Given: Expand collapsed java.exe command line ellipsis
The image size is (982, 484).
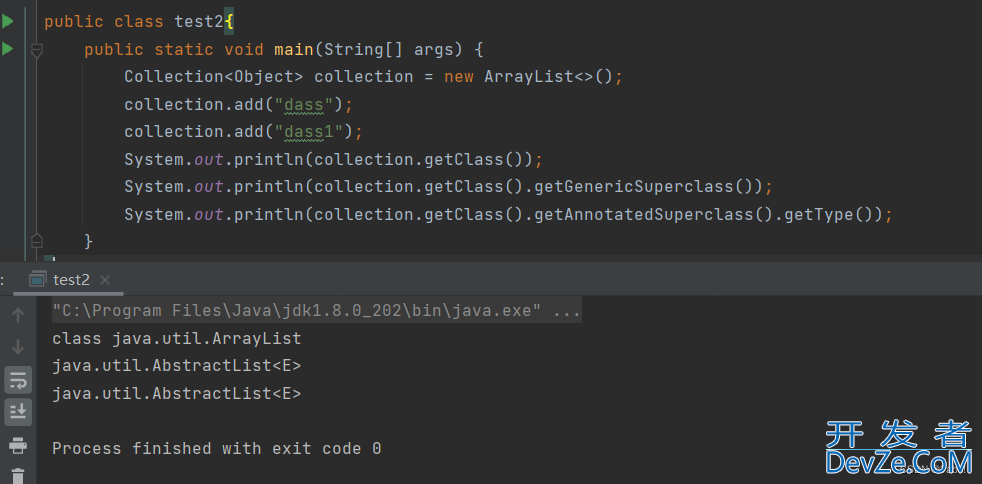Looking at the screenshot, I should 566,311.
